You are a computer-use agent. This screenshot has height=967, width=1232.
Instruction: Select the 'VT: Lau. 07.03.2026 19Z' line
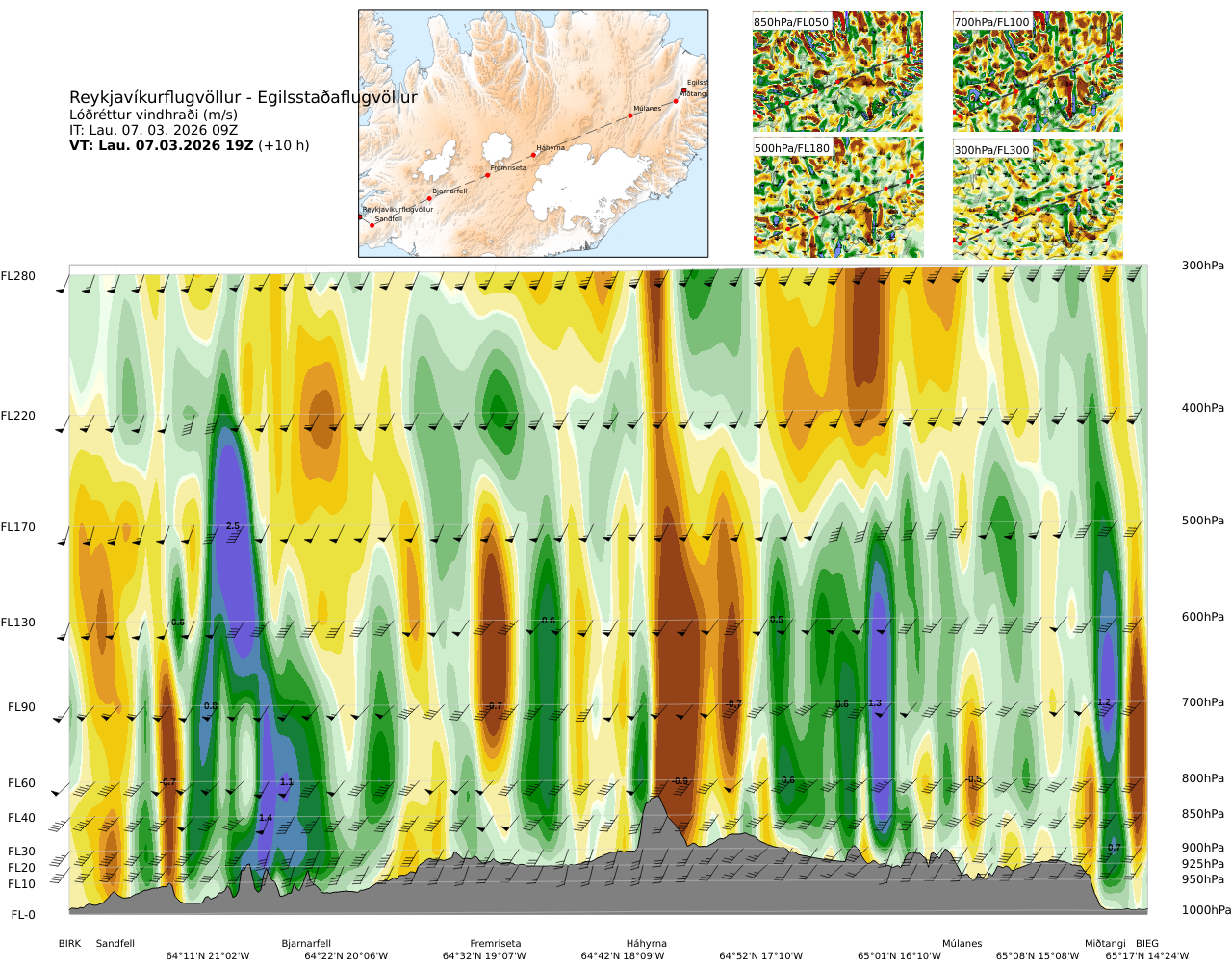(x=162, y=146)
